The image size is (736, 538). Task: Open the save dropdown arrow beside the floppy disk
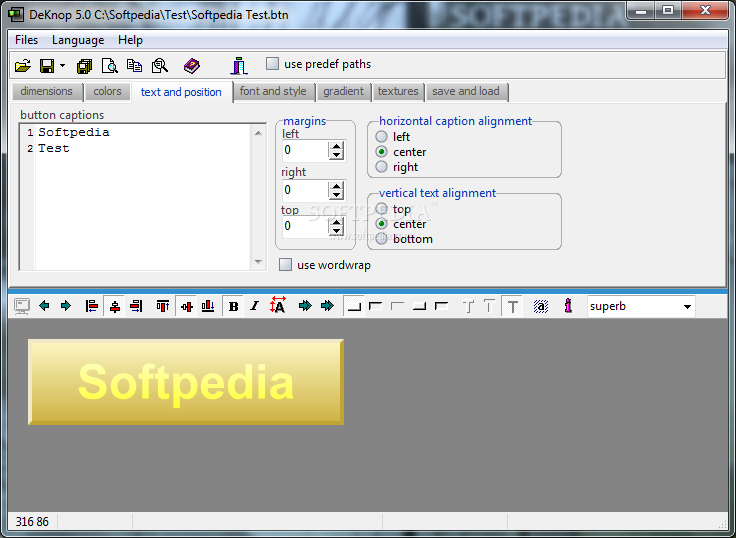click(62, 66)
